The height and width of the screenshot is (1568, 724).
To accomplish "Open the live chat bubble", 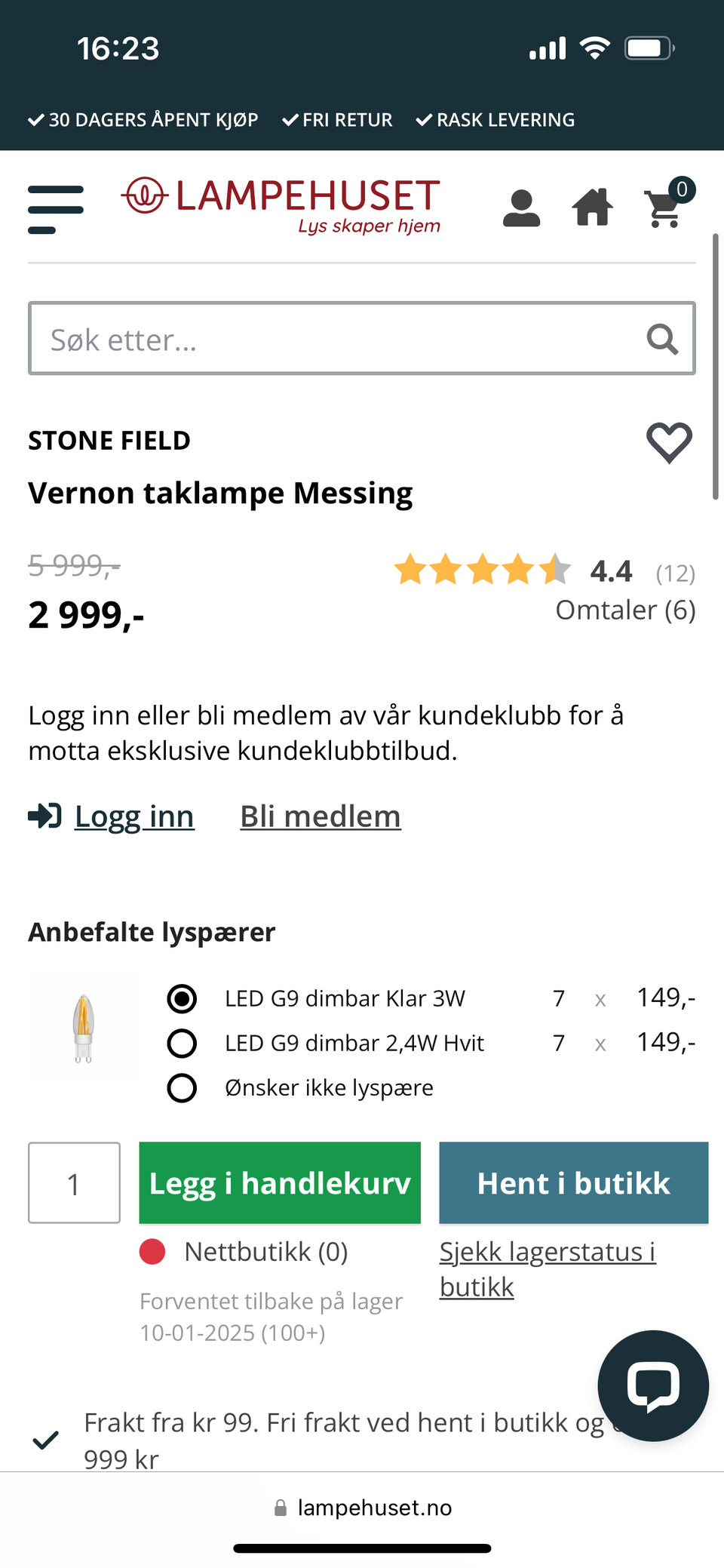I will pos(653,1385).
